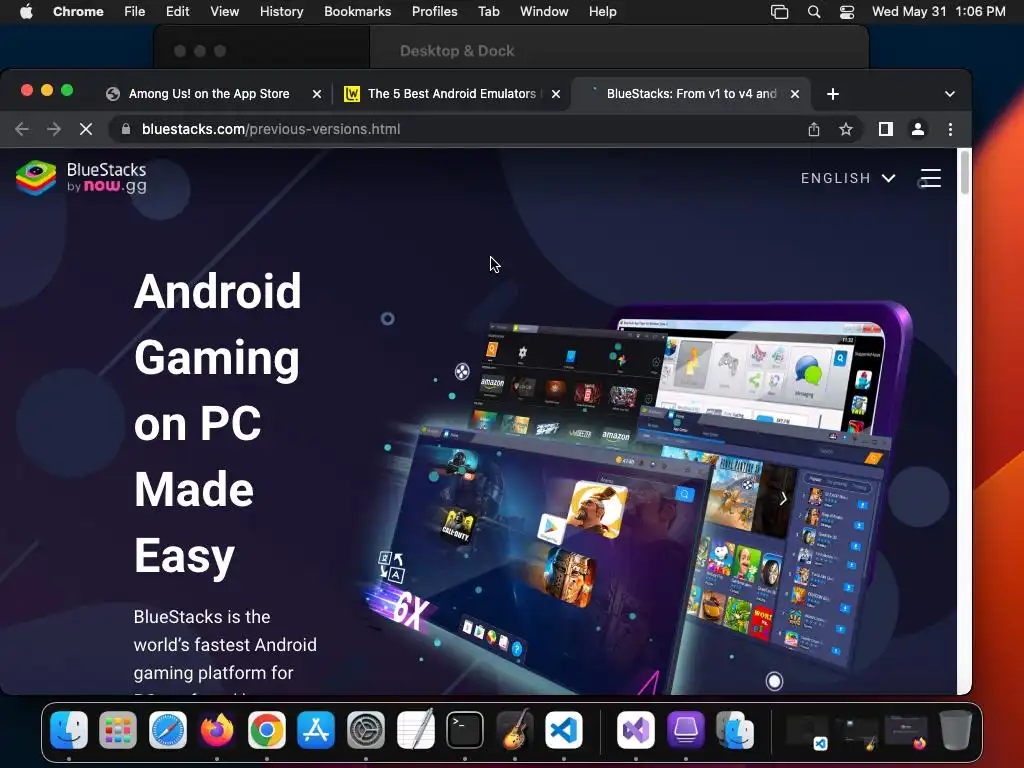
Task: Close the BlueStacks tab
Action: (x=795, y=94)
